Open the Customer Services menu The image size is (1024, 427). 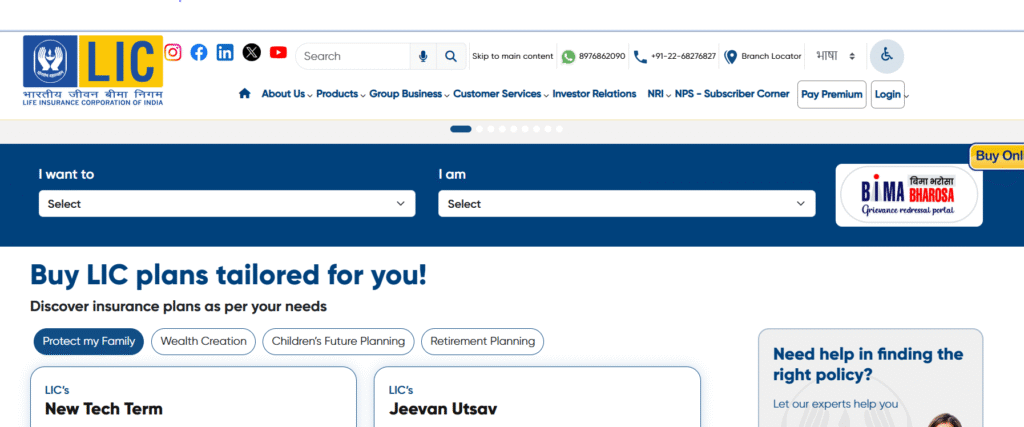pyautogui.click(x=500, y=94)
